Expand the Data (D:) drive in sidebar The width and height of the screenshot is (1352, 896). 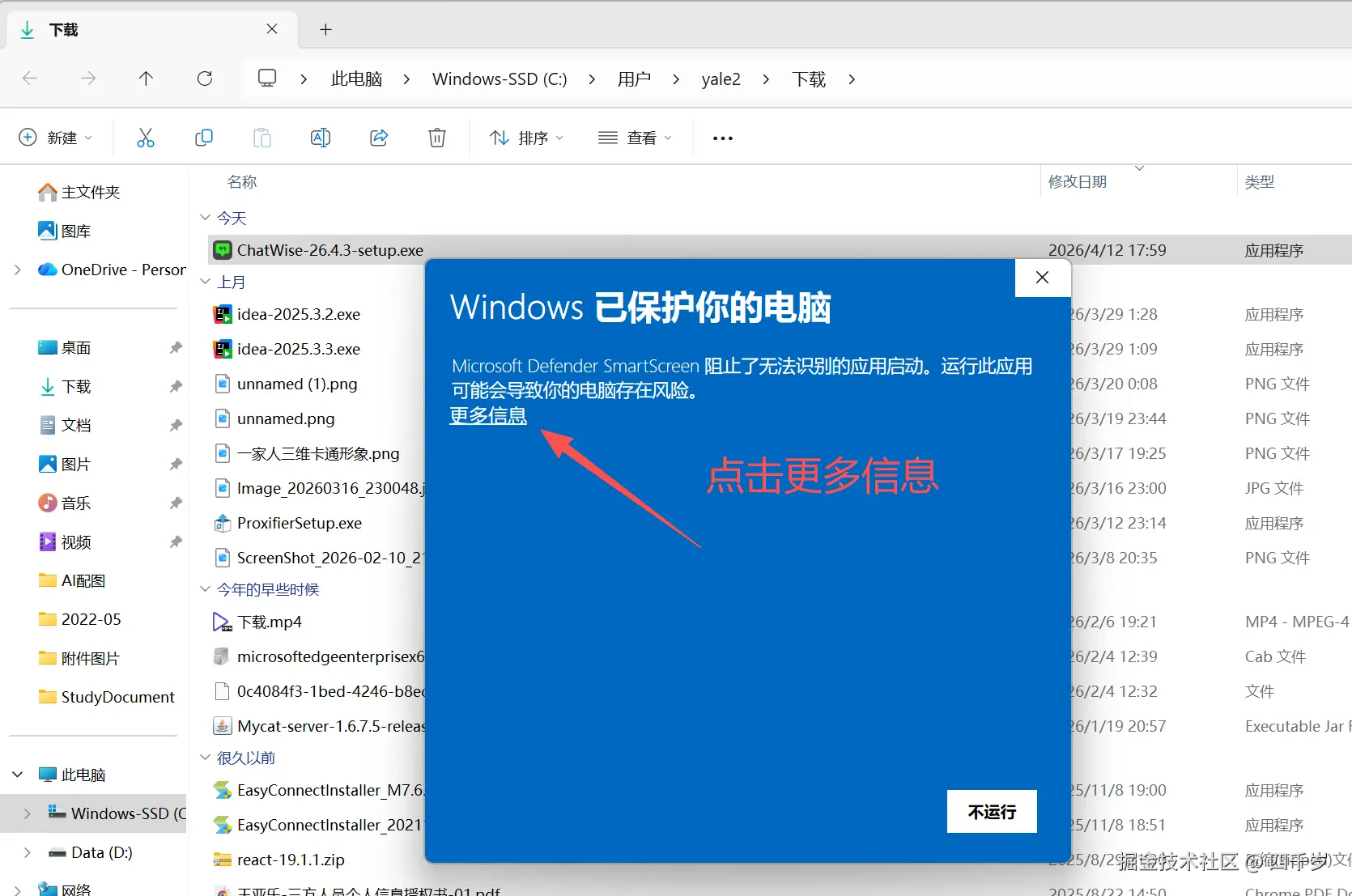coord(27,851)
